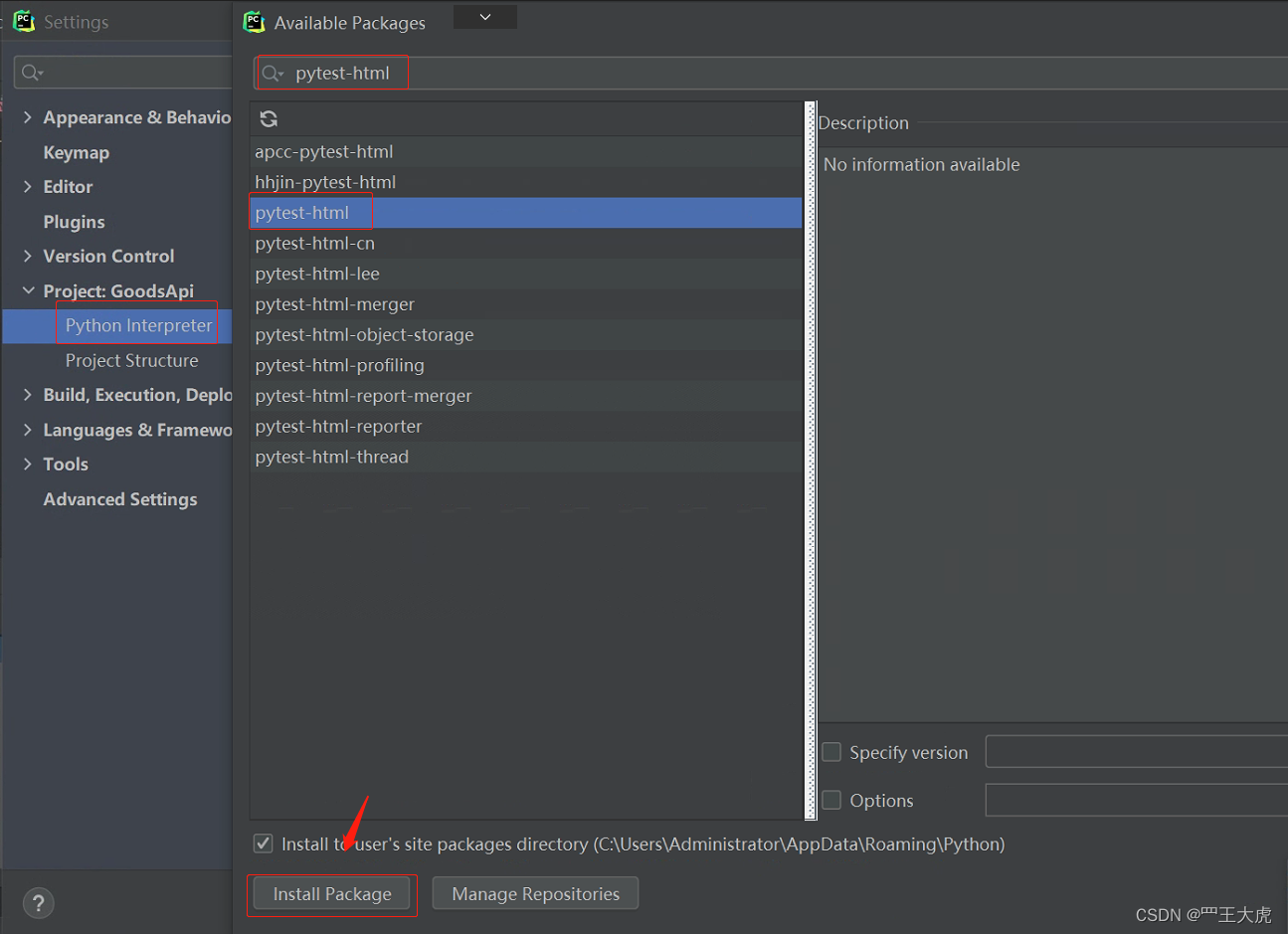The width and height of the screenshot is (1288, 934).
Task: Toggle Install to user's site packages checkbox
Action: pyautogui.click(x=264, y=843)
